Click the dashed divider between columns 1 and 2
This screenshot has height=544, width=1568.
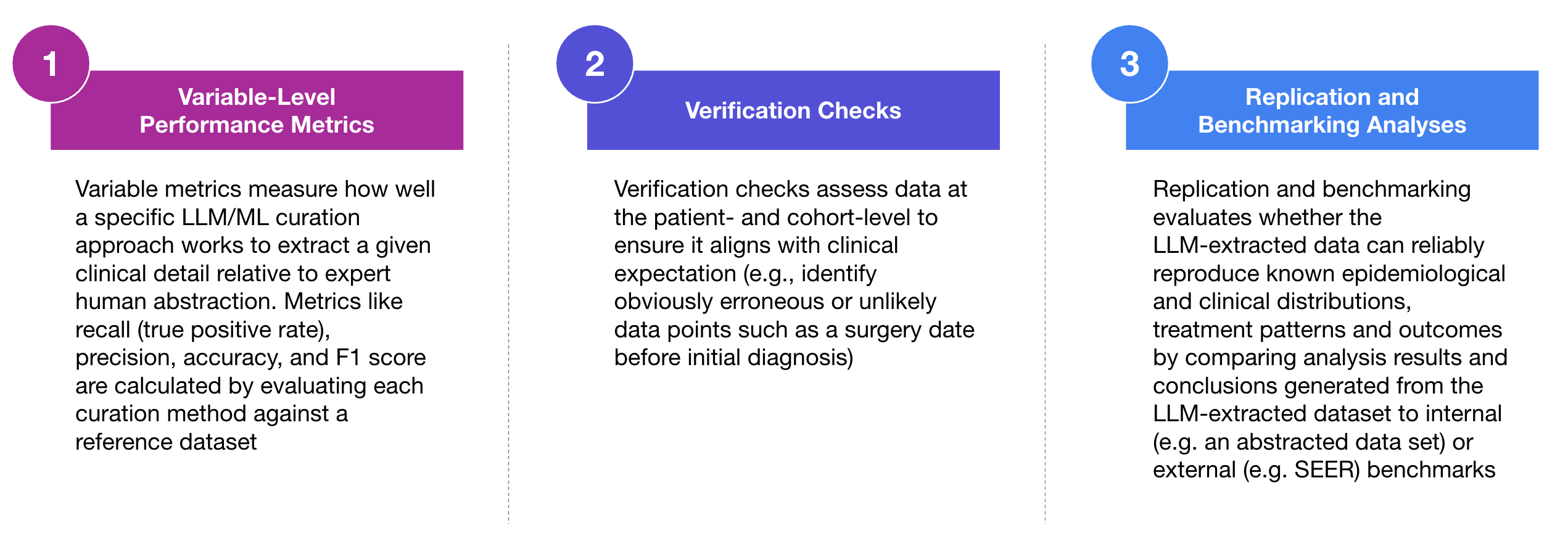click(x=509, y=284)
